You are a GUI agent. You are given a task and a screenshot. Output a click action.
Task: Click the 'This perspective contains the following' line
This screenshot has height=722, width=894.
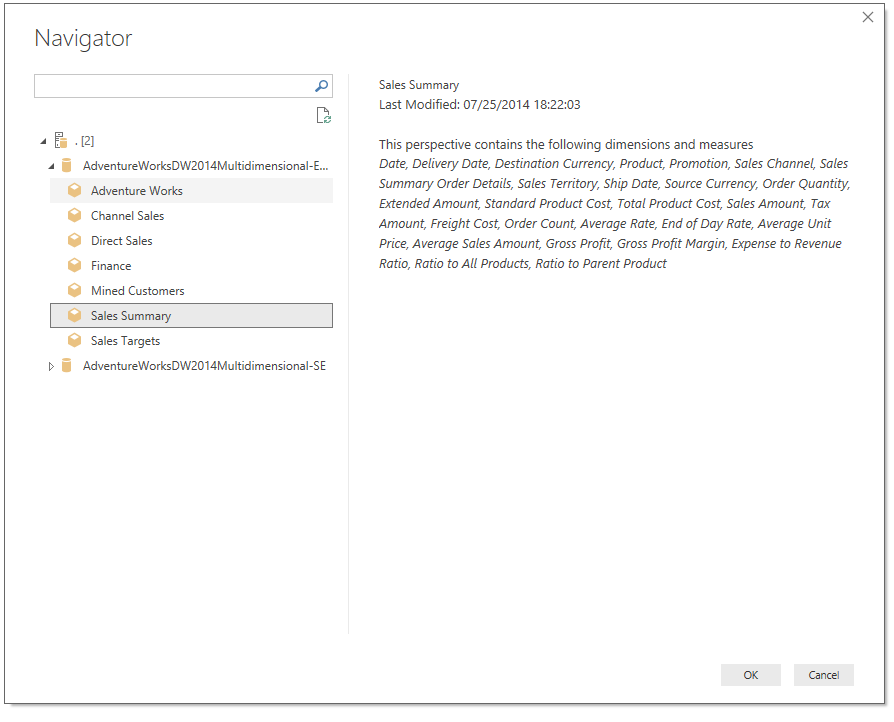click(x=566, y=144)
